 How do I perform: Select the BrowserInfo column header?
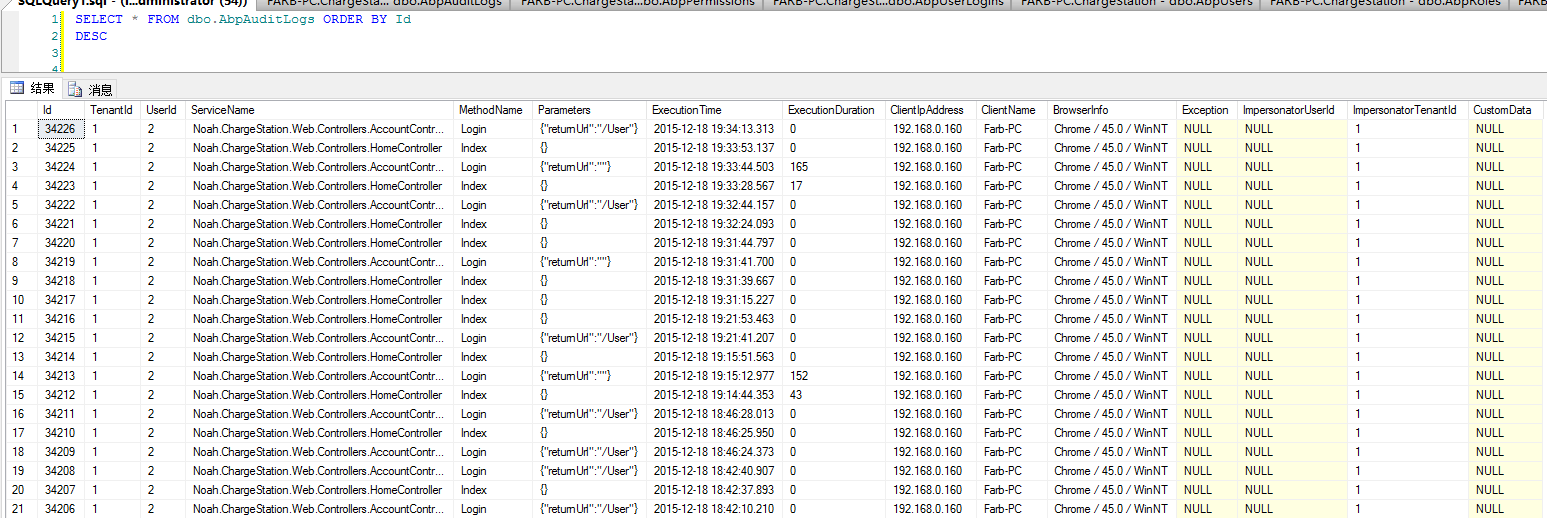[x=1113, y=110]
